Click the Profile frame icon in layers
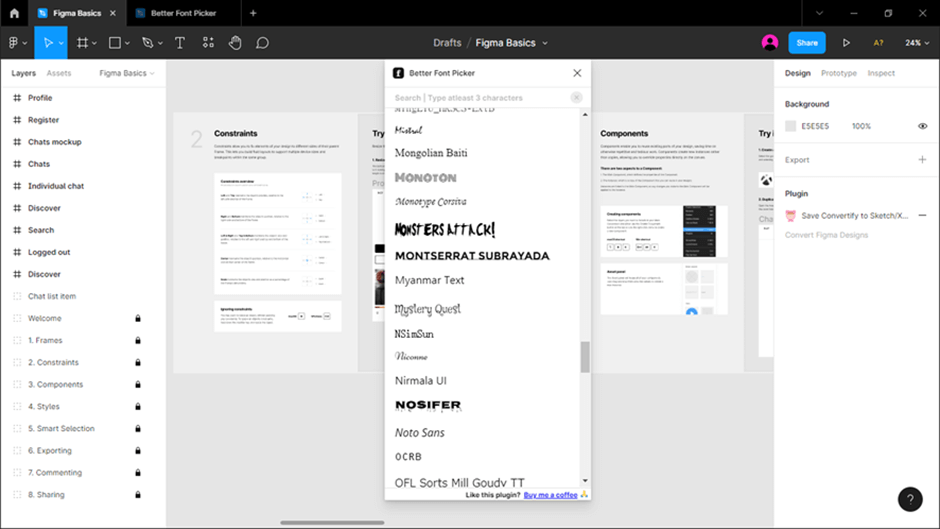 [17, 98]
